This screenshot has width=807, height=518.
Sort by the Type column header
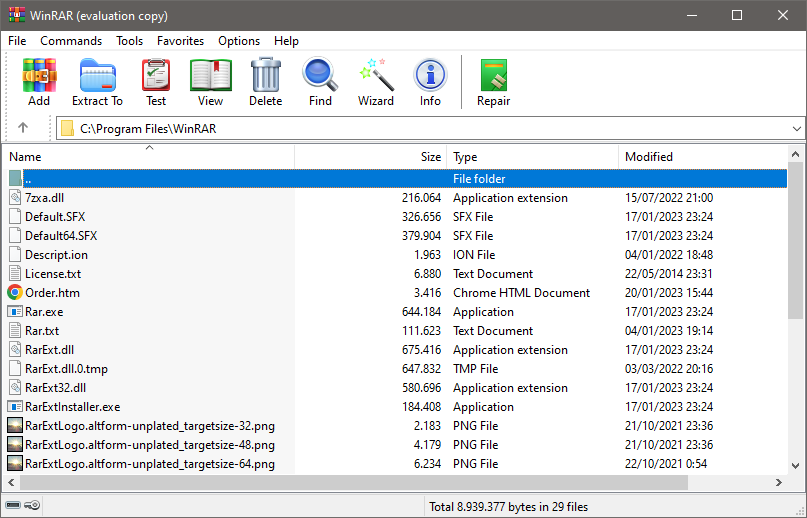tap(532, 157)
